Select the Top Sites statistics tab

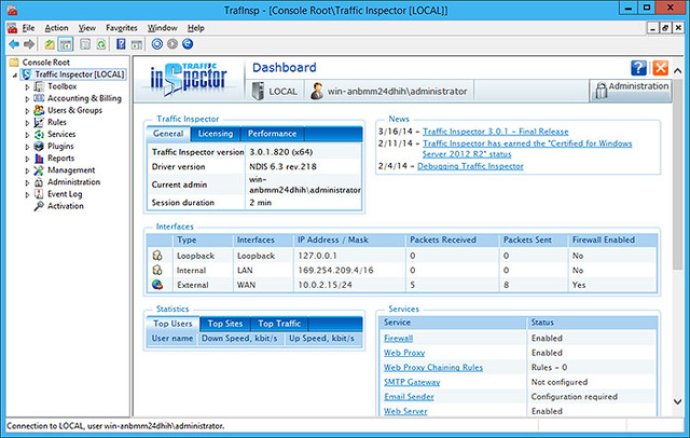pyautogui.click(x=225, y=324)
